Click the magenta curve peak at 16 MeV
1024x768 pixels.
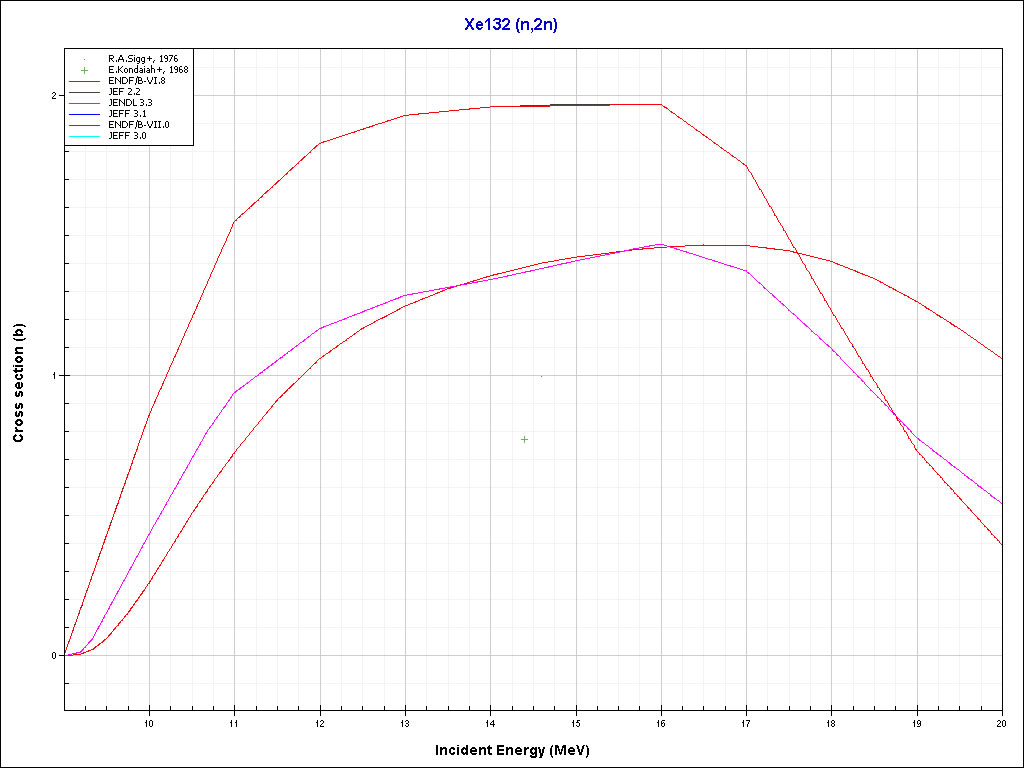[660, 244]
